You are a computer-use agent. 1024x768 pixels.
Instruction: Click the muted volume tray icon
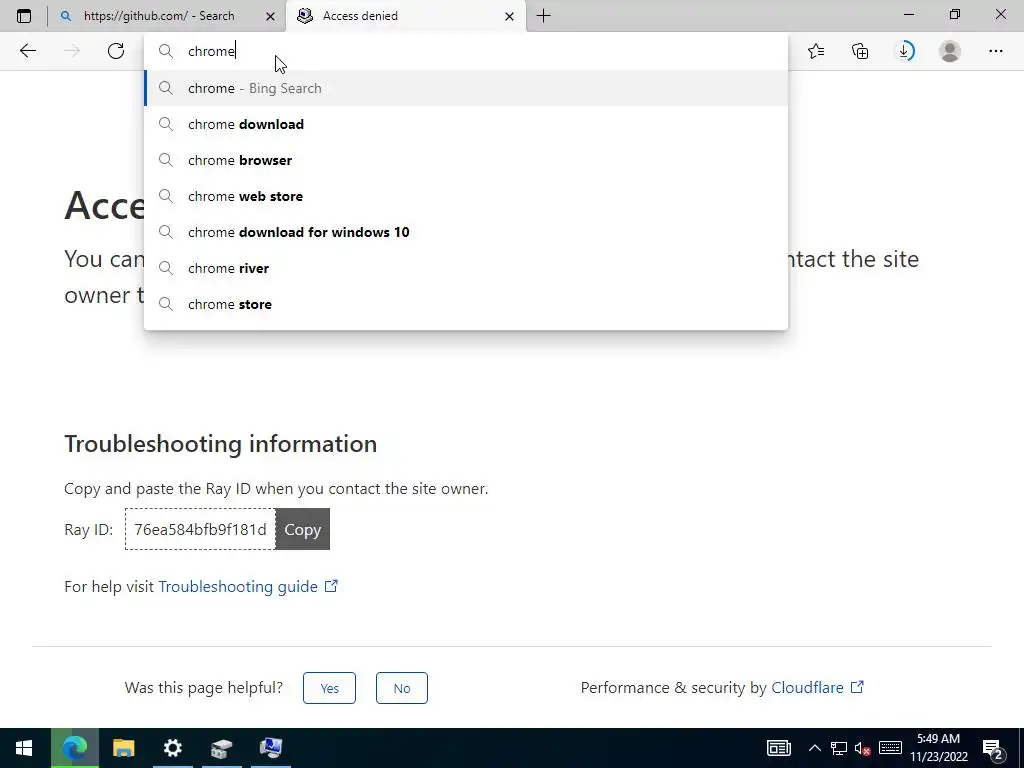[x=863, y=748]
